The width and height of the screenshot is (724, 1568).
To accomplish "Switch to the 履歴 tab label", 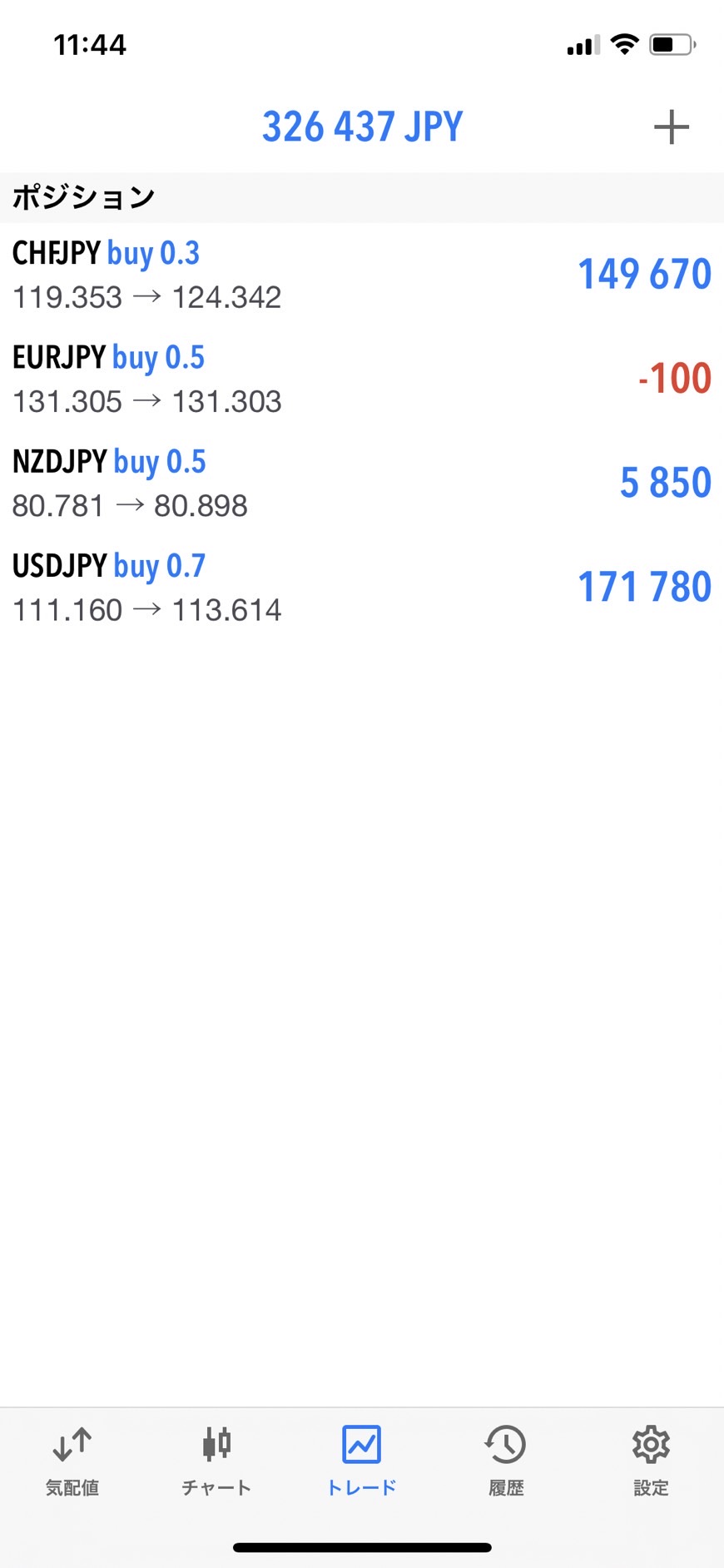I will (x=506, y=1488).
